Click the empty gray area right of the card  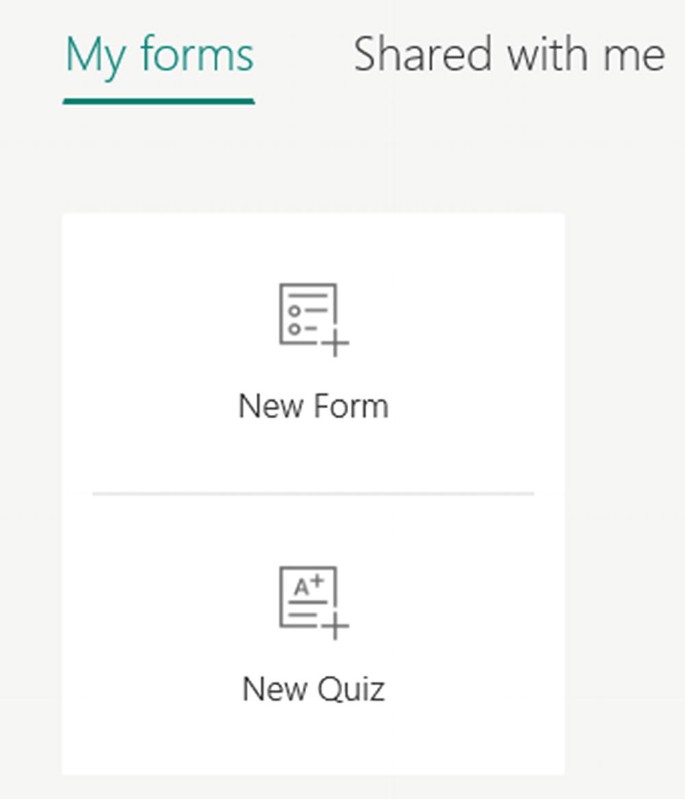[x=625, y=494]
